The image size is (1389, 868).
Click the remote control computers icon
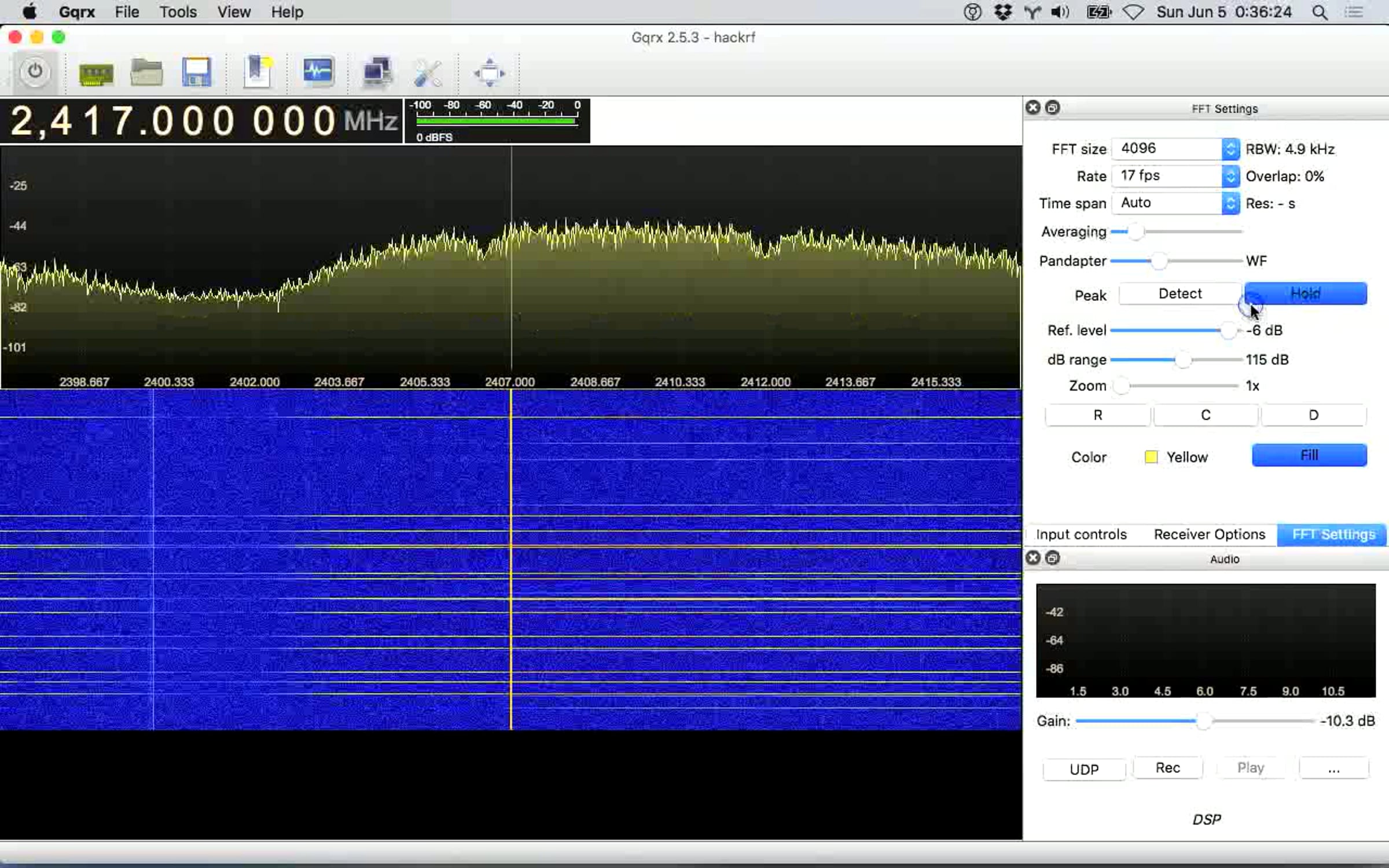[377, 73]
